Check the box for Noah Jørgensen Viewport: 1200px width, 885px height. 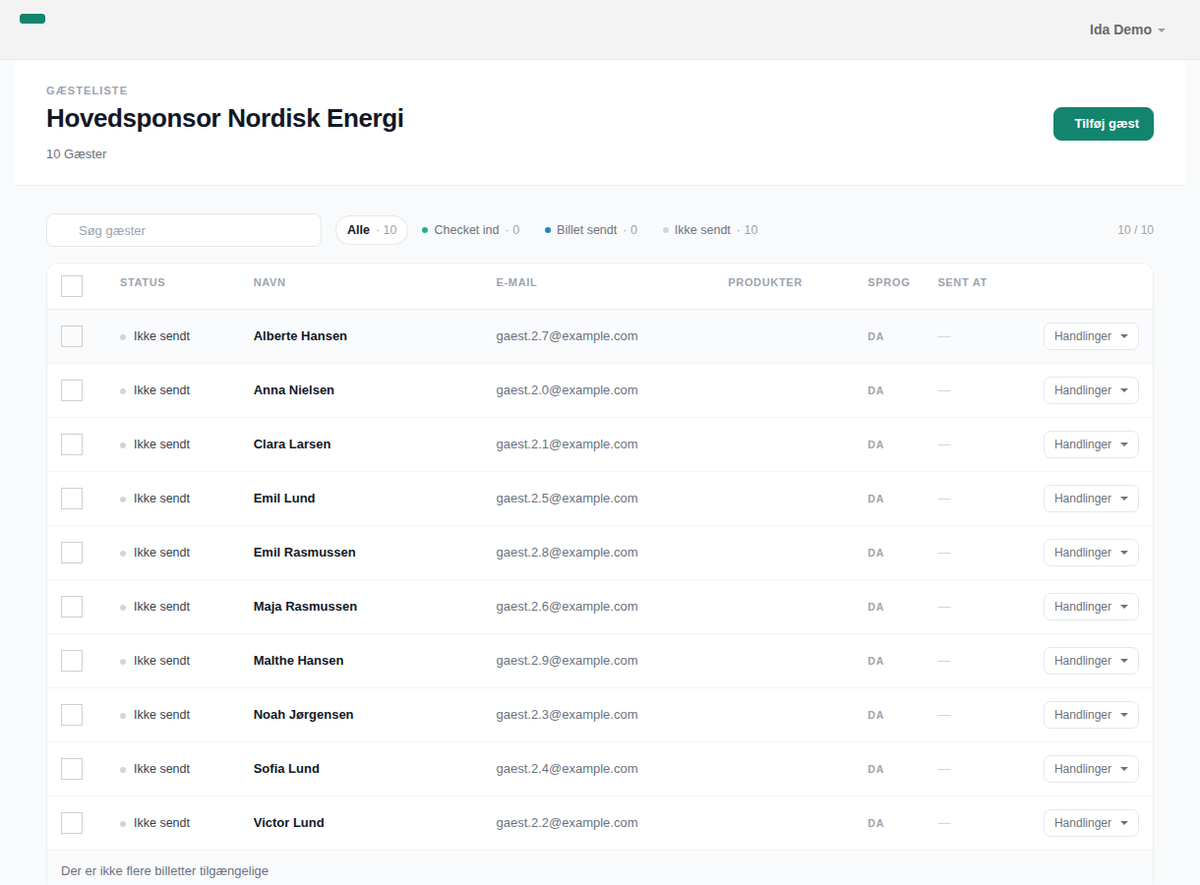(72, 714)
